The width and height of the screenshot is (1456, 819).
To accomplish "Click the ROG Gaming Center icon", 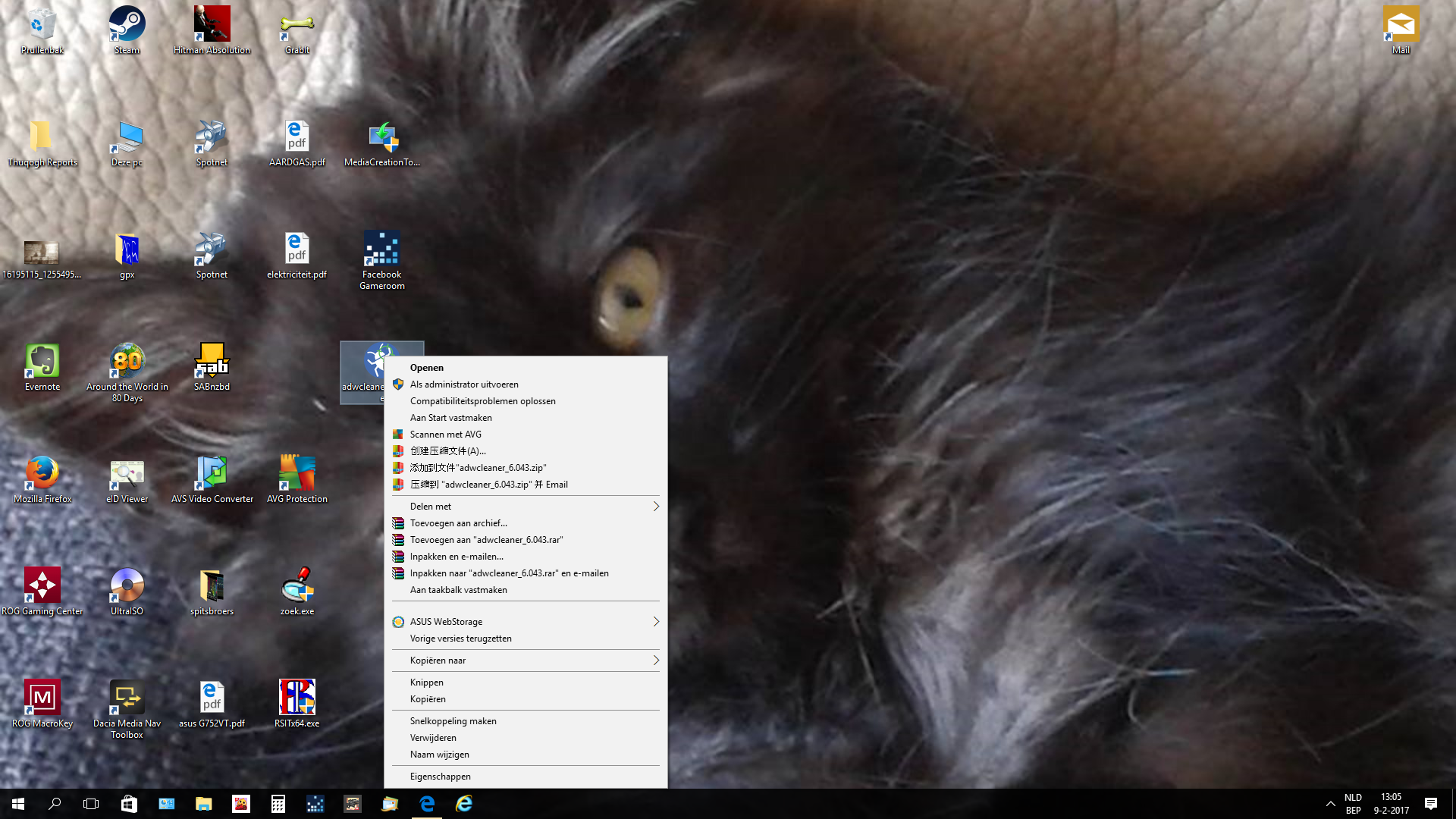I will (x=42, y=592).
